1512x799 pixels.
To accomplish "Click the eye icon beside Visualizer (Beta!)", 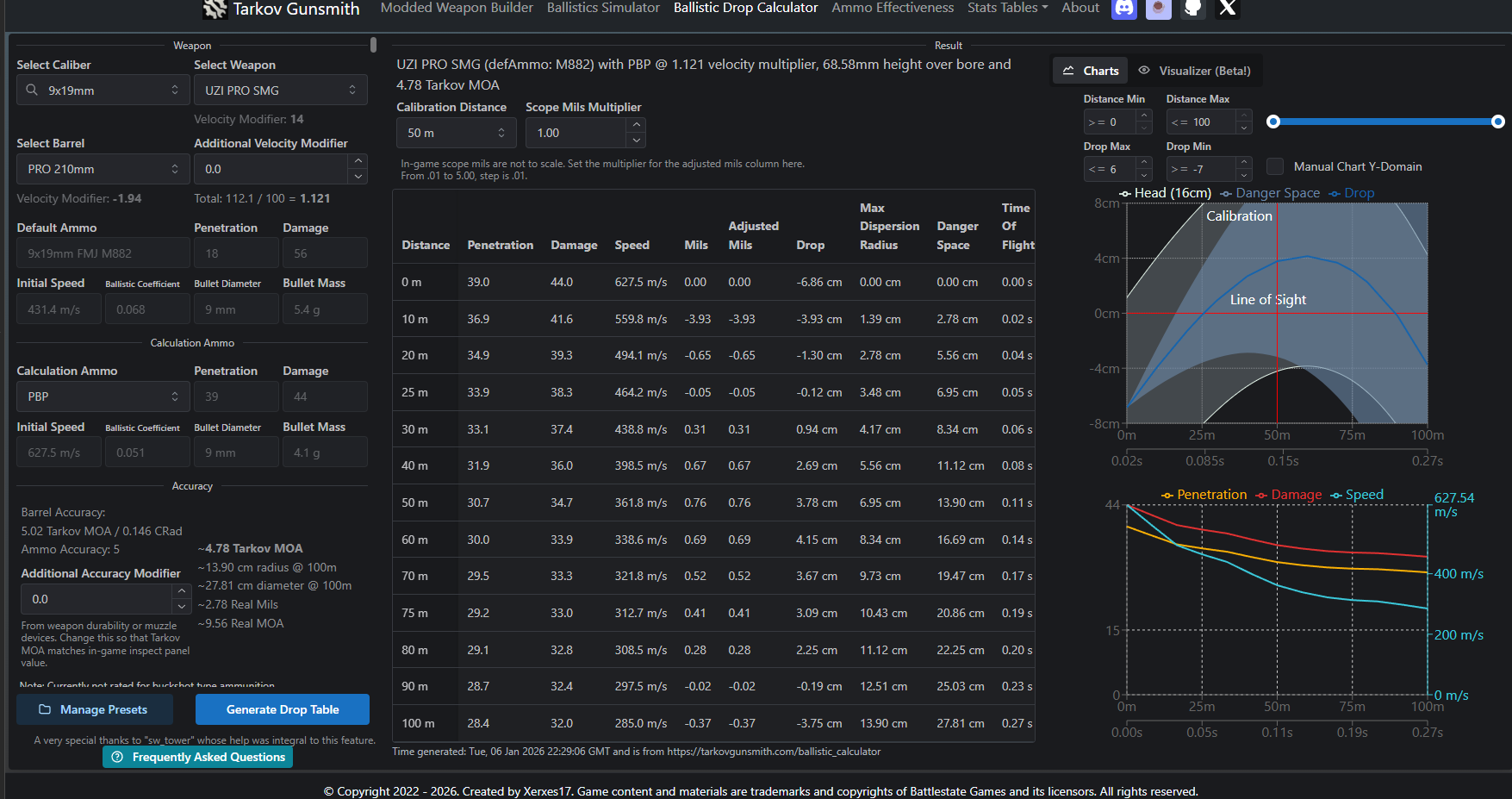I will tap(1144, 71).
